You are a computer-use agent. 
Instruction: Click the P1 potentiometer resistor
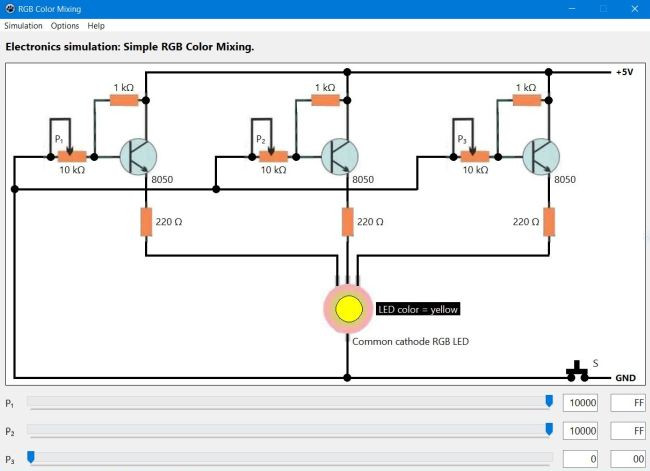click(72, 157)
